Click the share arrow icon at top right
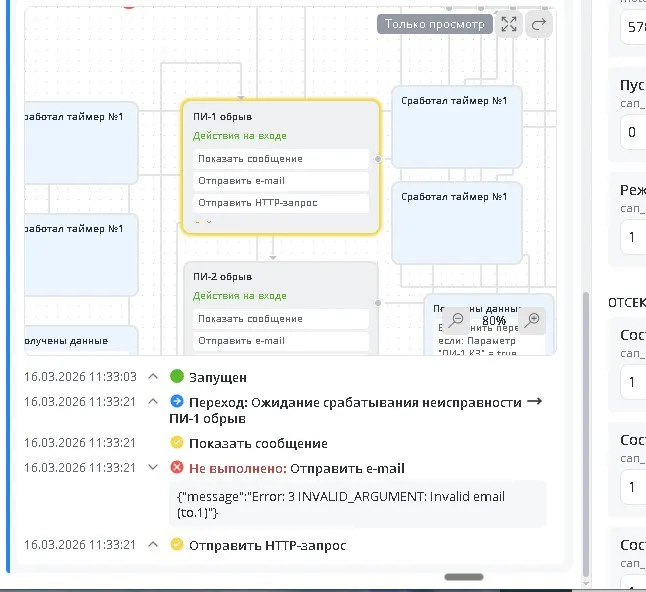This screenshot has width=646, height=592. [539, 24]
